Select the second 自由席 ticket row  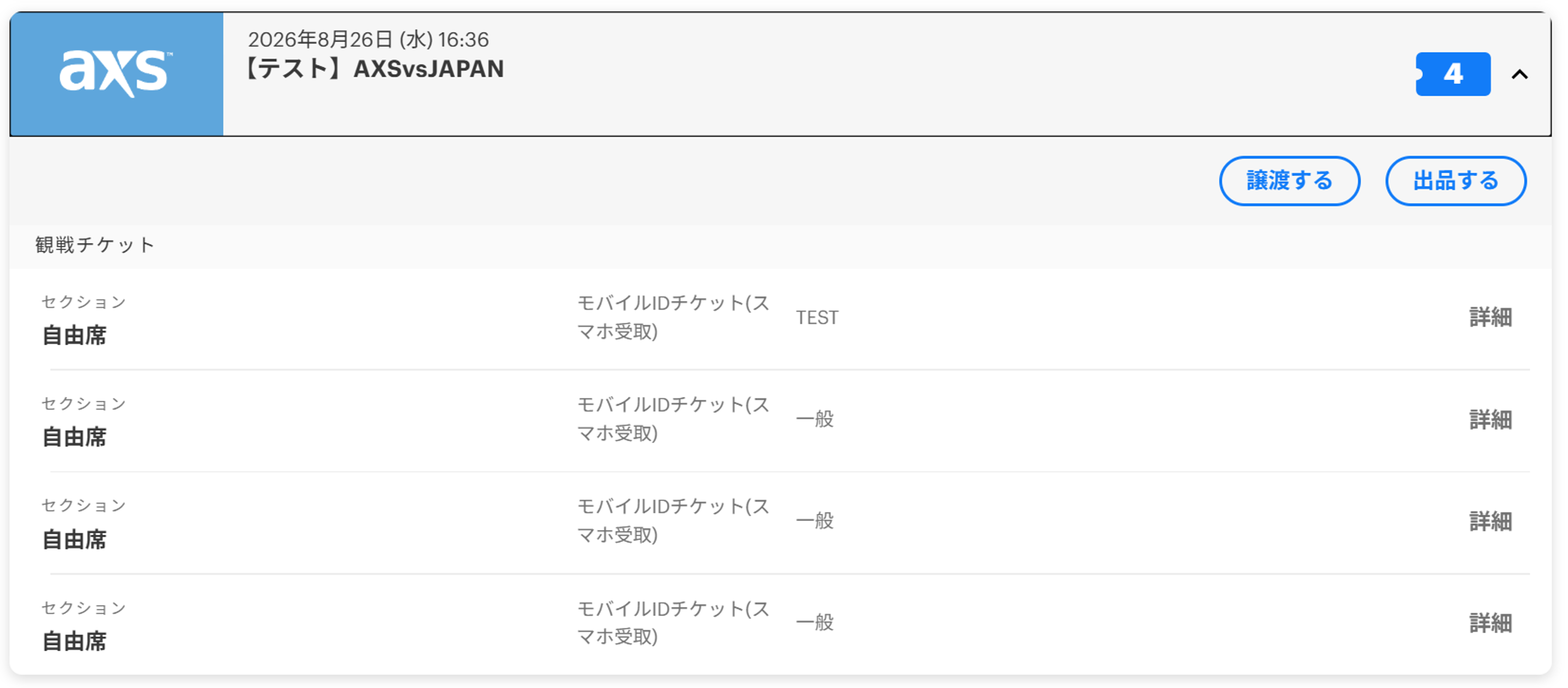(780, 420)
